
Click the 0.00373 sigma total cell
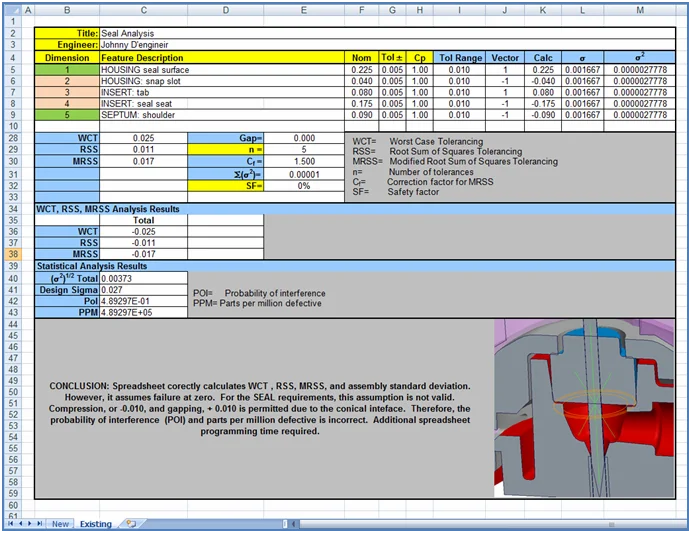coord(144,279)
